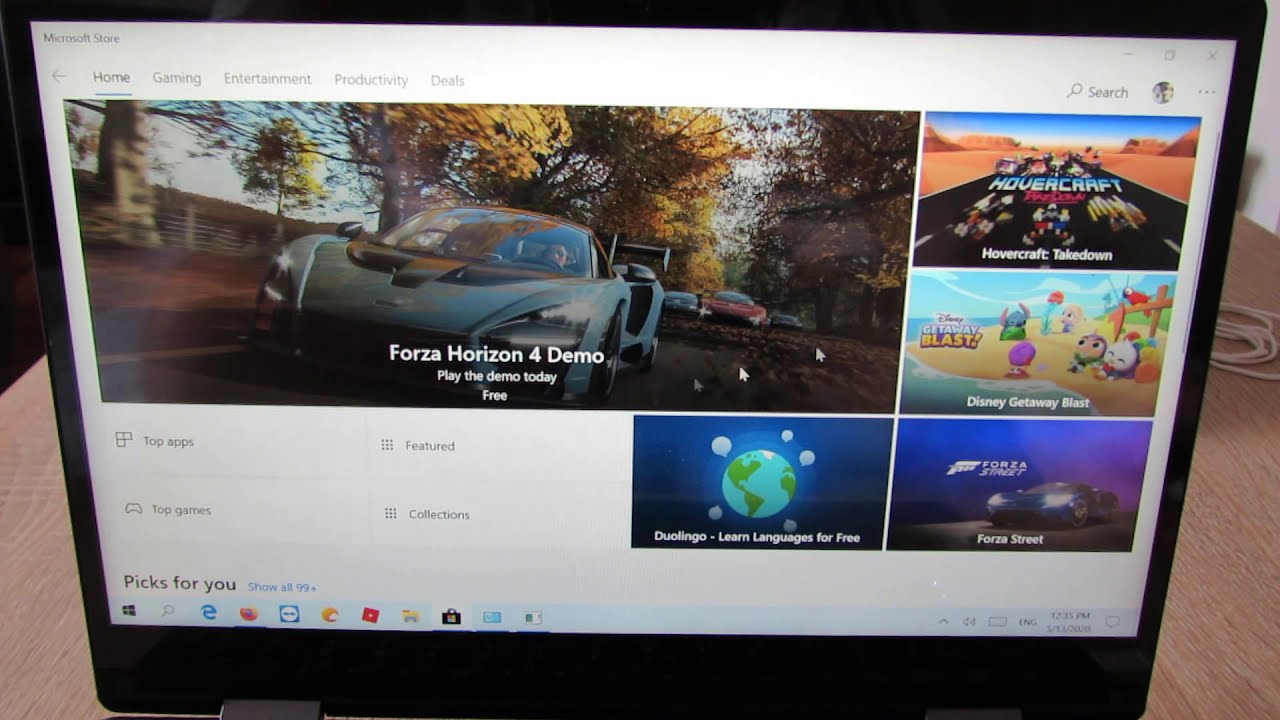Open the Home tab
Screen dimensions: 1280x720
[111, 77]
